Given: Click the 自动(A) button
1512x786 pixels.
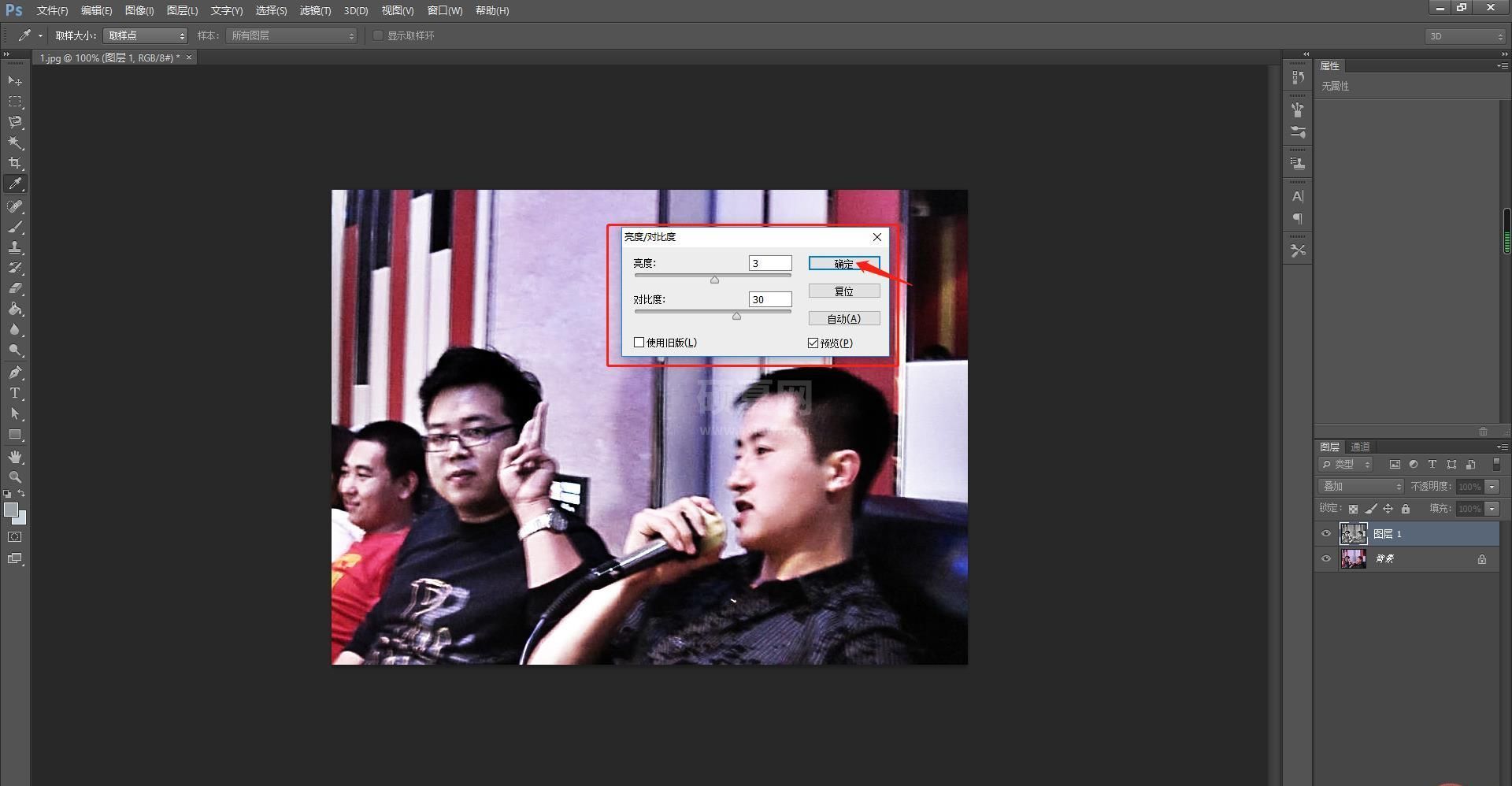Looking at the screenshot, I should click(x=843, y=318).
